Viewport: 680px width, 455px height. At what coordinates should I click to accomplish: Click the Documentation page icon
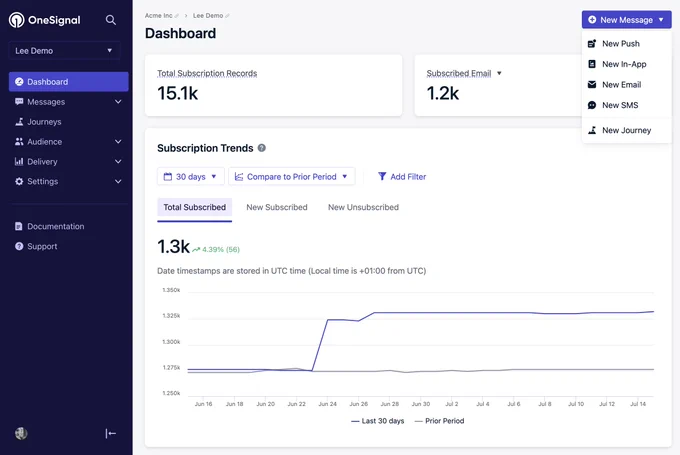coord(19,226)
